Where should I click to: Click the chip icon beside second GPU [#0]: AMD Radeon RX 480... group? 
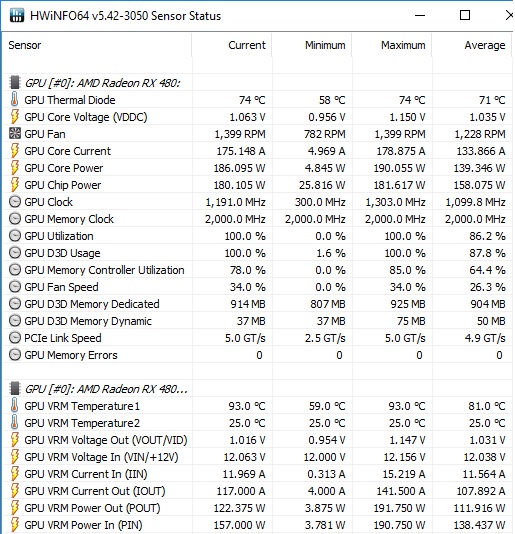point(15,389)
